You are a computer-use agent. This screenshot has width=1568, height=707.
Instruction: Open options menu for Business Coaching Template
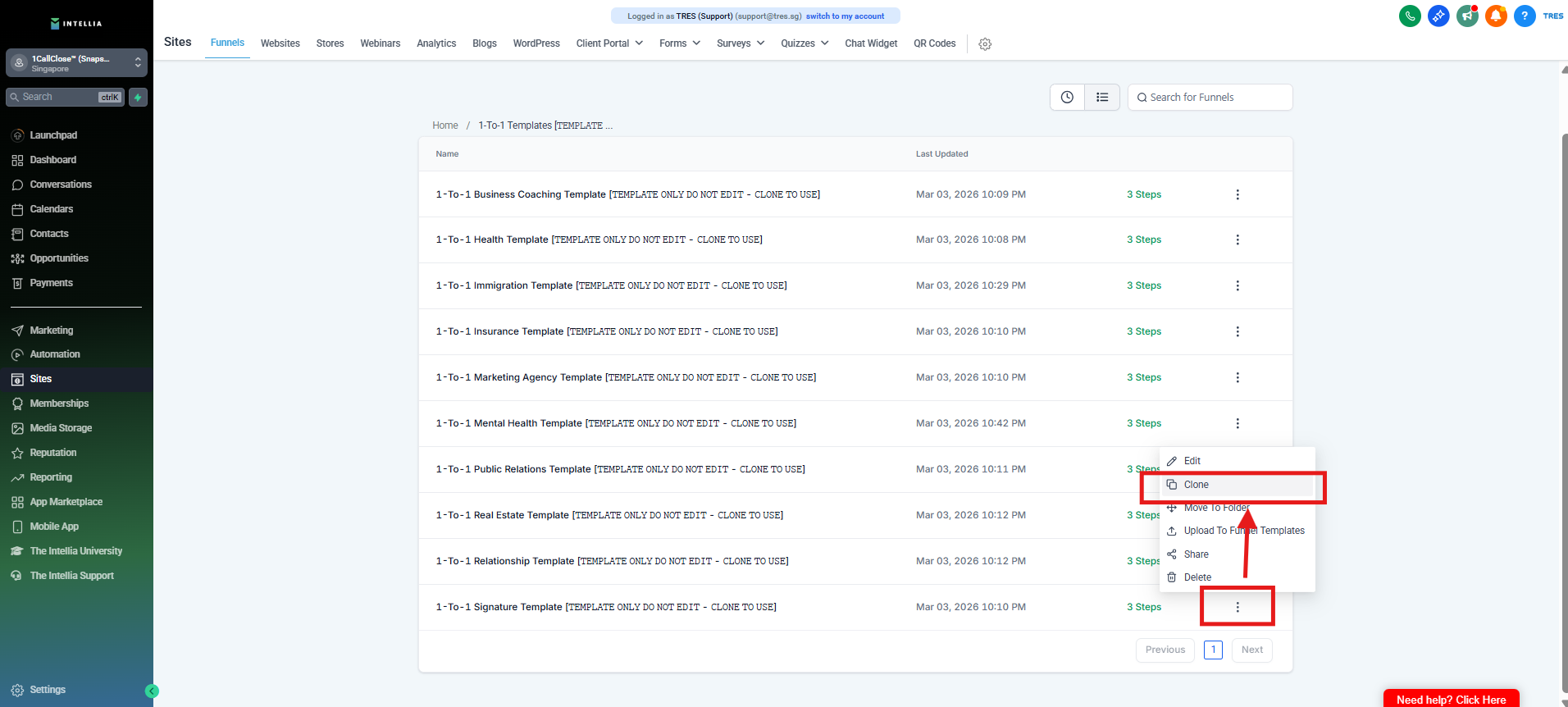[1238, 194]
